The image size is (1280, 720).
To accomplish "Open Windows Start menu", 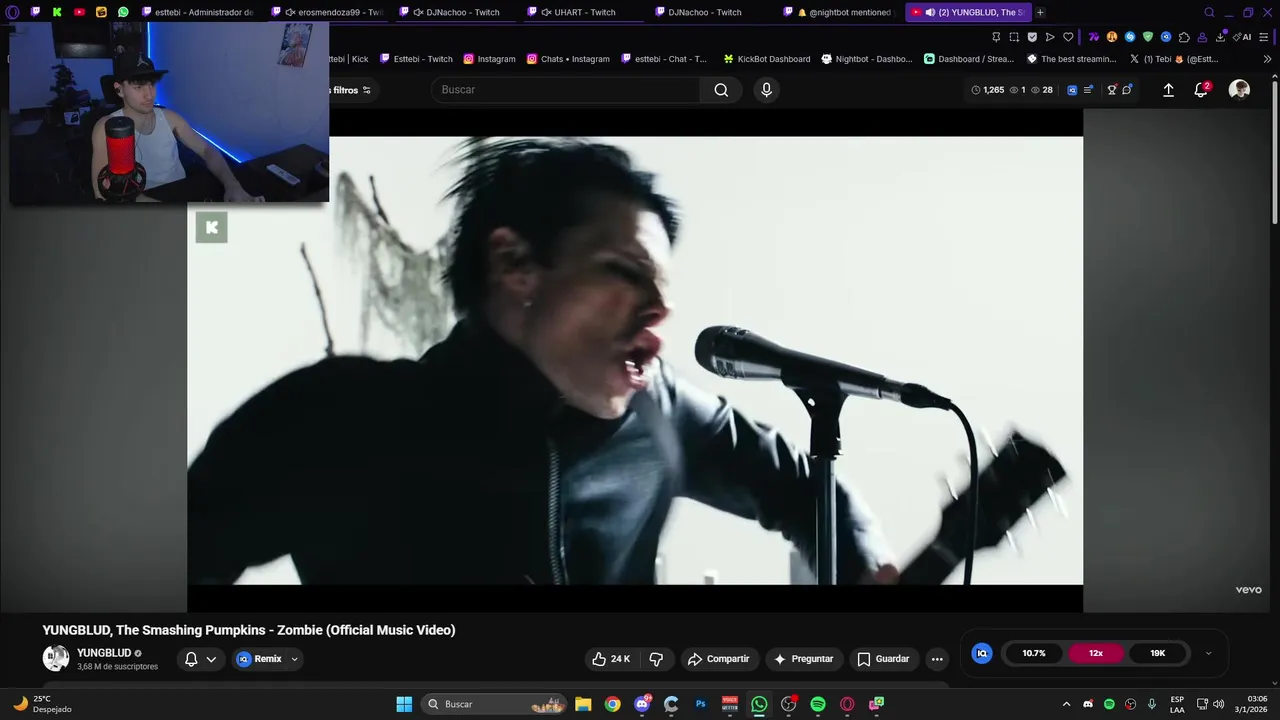I will [404, 704].
